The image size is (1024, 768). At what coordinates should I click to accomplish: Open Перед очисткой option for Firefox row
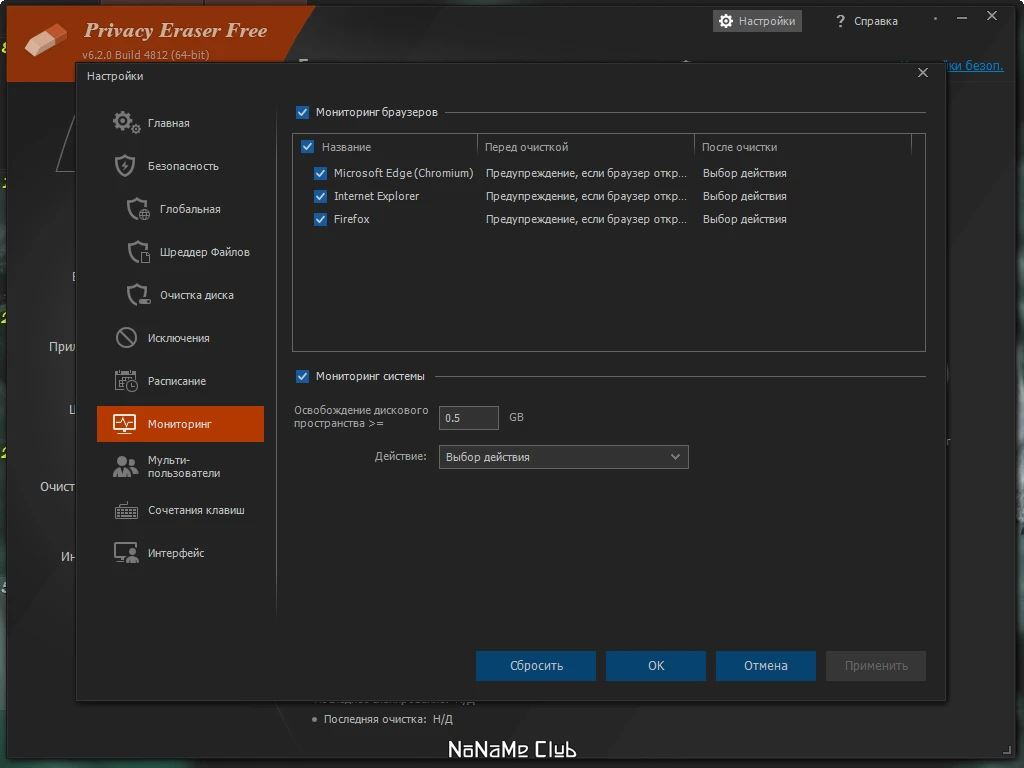pyautogui.click(x=586, y=219)
